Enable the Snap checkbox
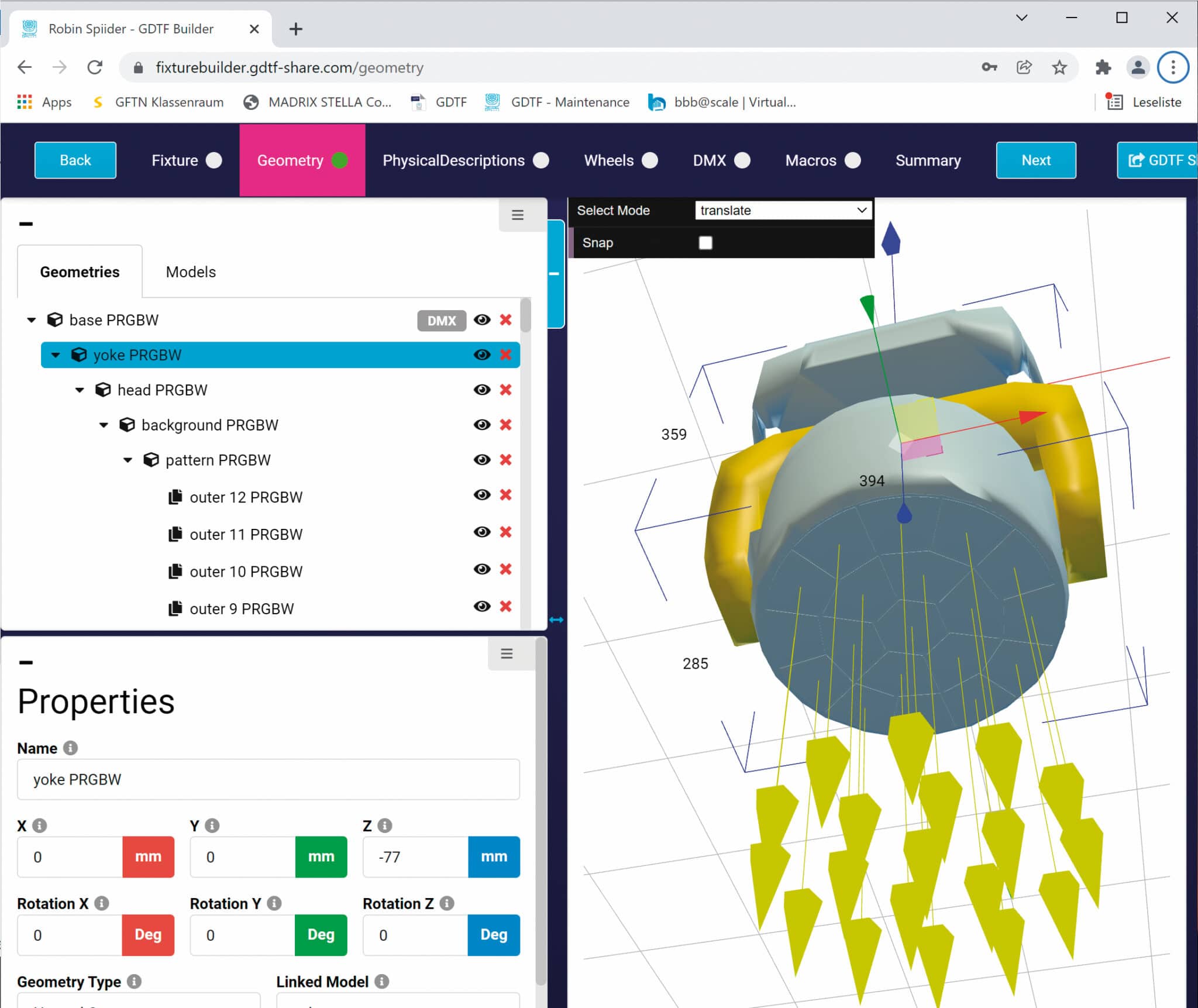The width and height of the screenshot is (1198, 1008). (x=705, y=243)
